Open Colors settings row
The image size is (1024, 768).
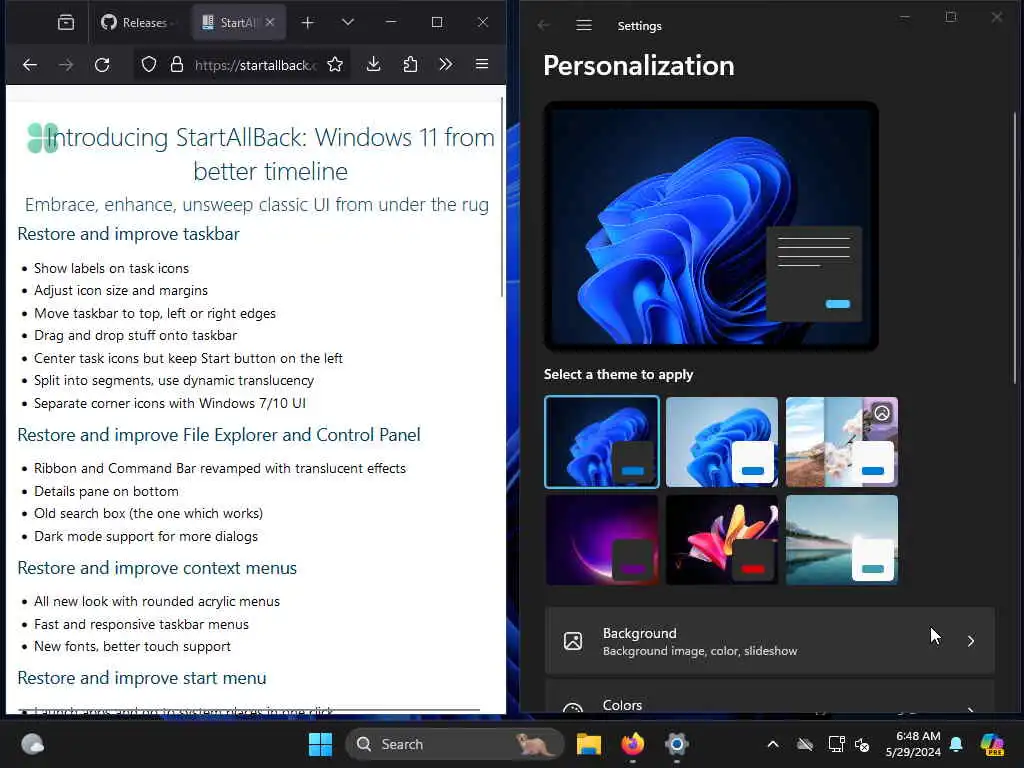click(769, 698)
